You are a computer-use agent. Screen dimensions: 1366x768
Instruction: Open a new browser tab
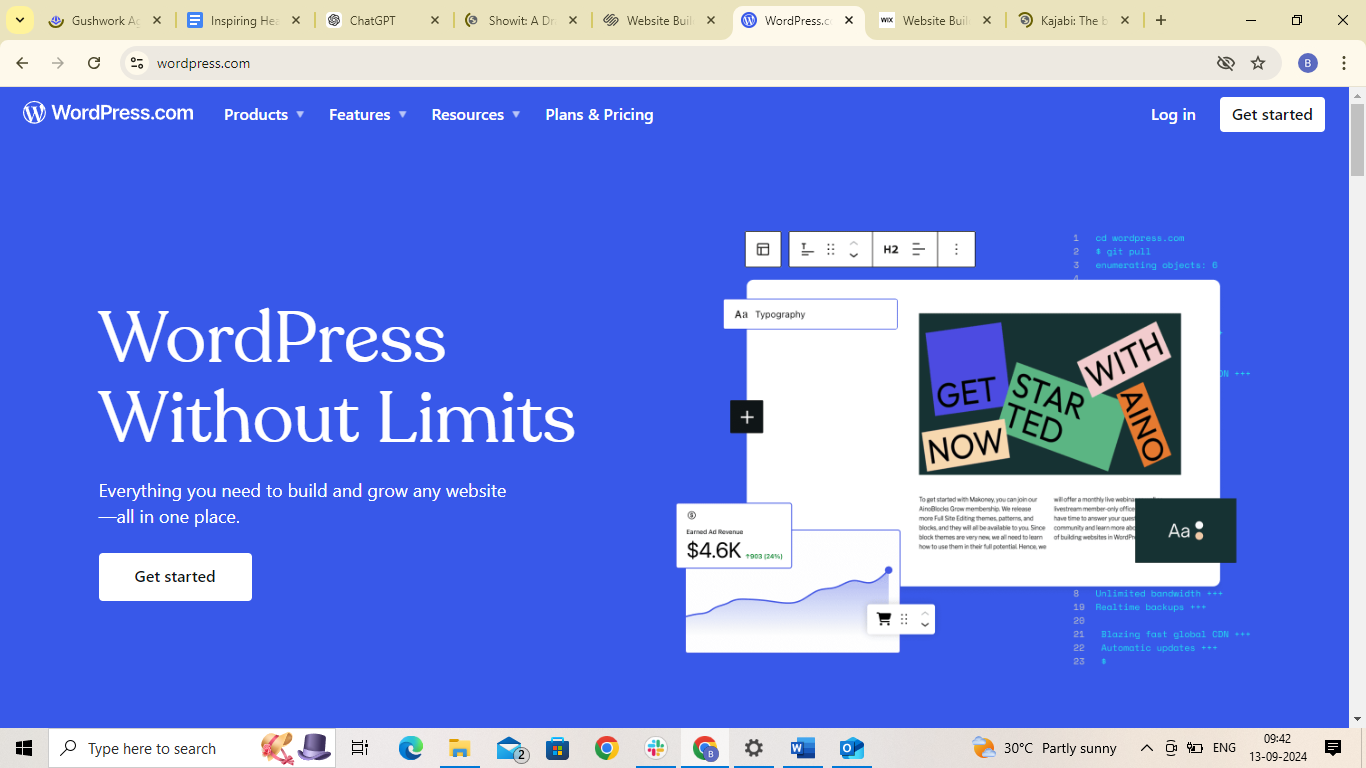point(1160,20)
